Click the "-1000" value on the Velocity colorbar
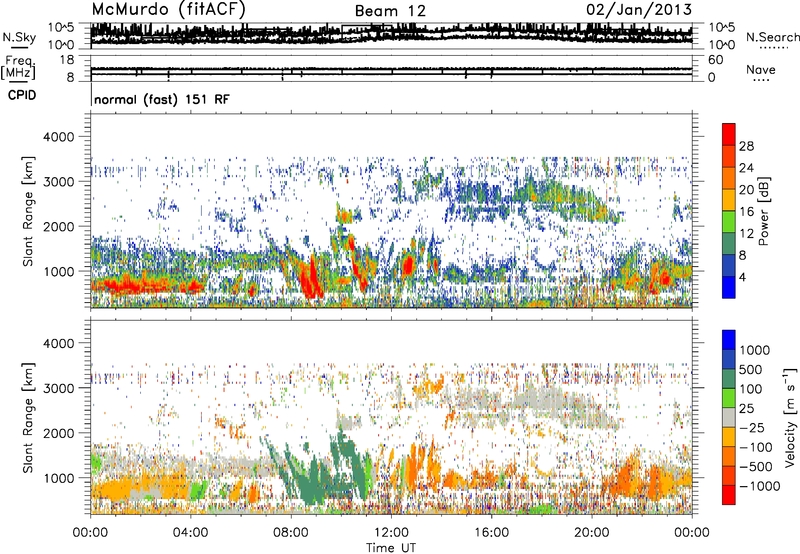The image size is (800, 554). coord(760,486)
